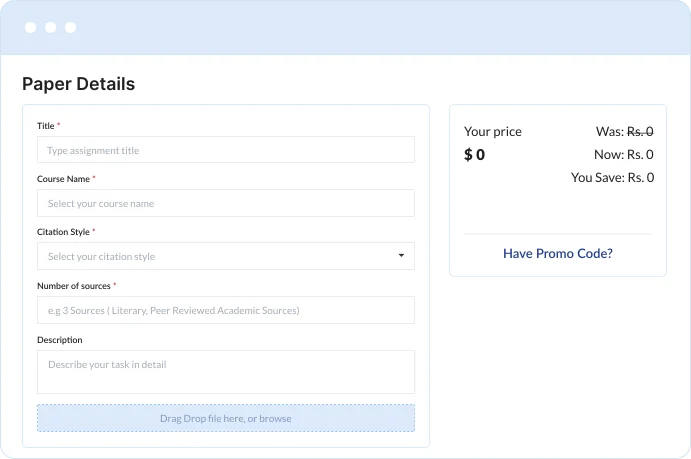Open the Have Promo Code? link
This screenshot has width=691, height=459.
pos(557,253)
